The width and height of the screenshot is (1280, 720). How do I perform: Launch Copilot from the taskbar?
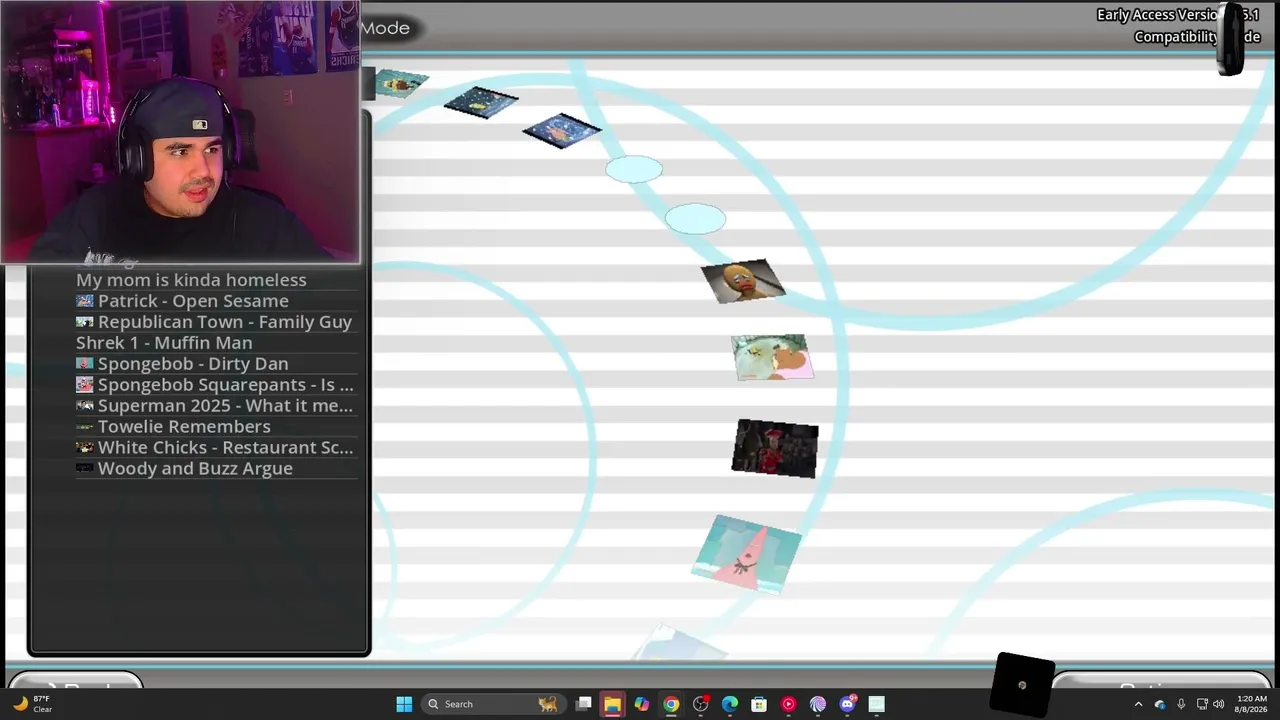coord(642,704)
